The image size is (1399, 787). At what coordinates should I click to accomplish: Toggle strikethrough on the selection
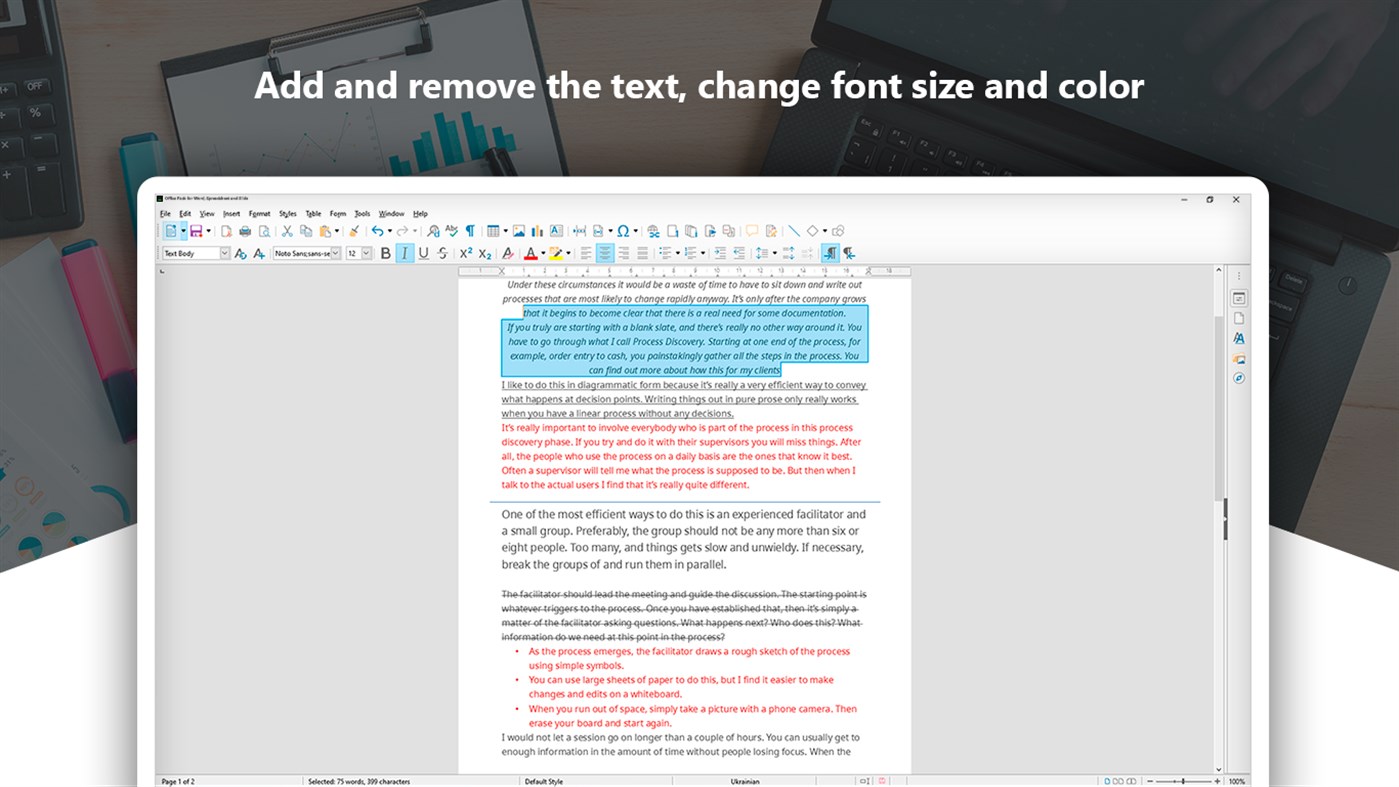click(442, 253)
